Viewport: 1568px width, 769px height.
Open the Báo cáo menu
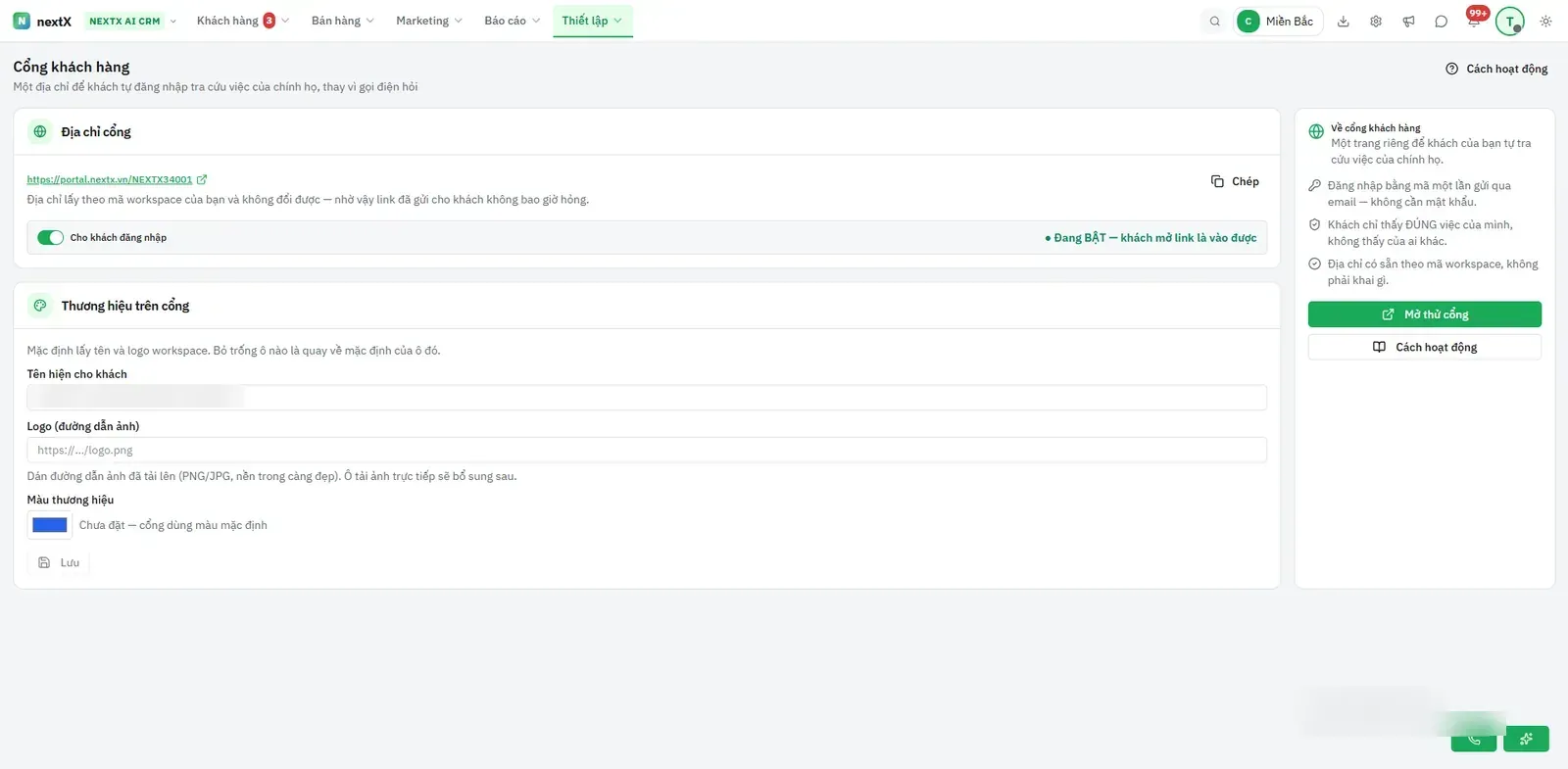(x=512, y=21)
